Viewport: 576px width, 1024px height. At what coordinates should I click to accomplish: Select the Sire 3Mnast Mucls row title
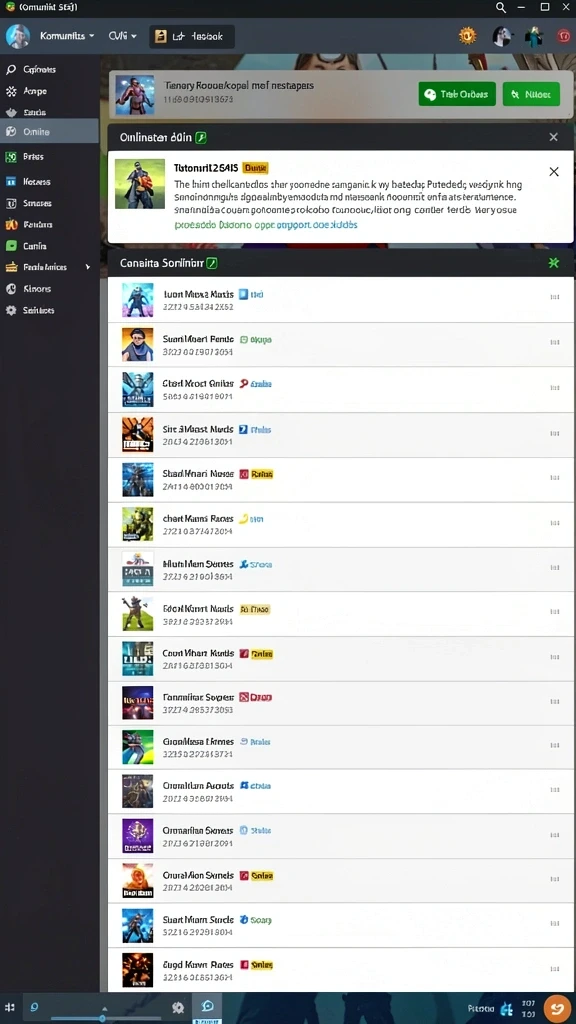pyautogui.click(x=198, y=430)
